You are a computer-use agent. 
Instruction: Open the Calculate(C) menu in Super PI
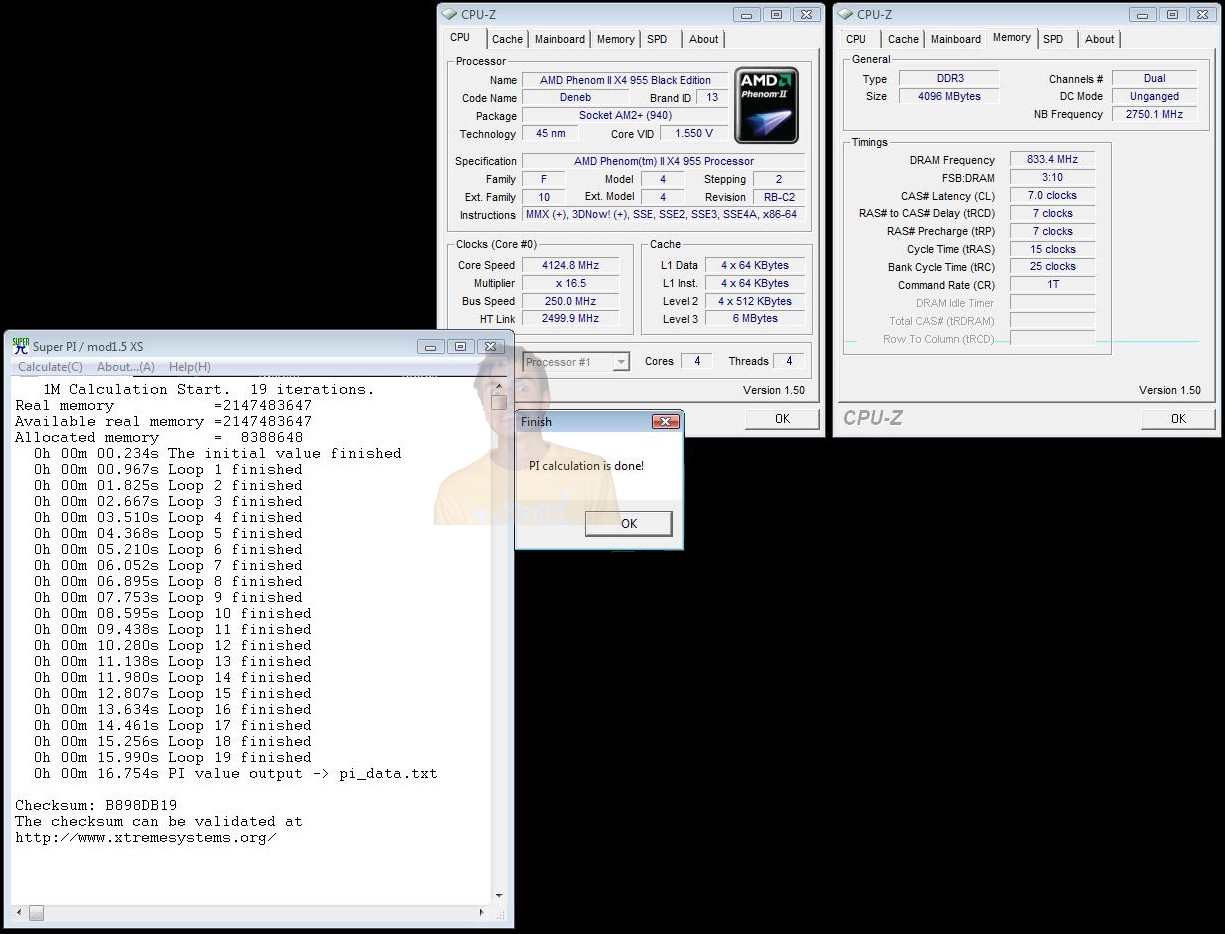[x=50, y=367]
